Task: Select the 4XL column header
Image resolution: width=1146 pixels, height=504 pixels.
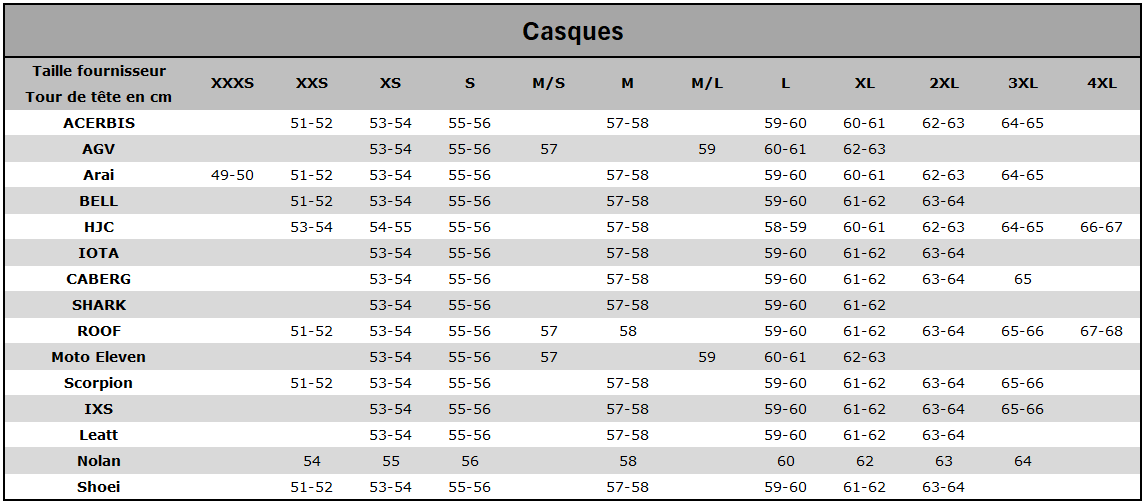Action: point(1101,83)
